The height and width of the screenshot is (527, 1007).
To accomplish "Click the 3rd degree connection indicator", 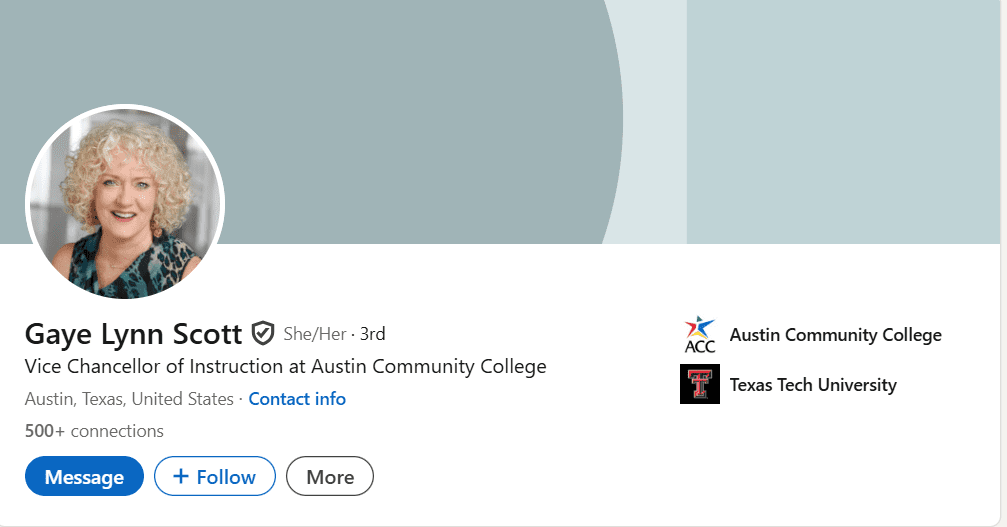I will 373,334.
